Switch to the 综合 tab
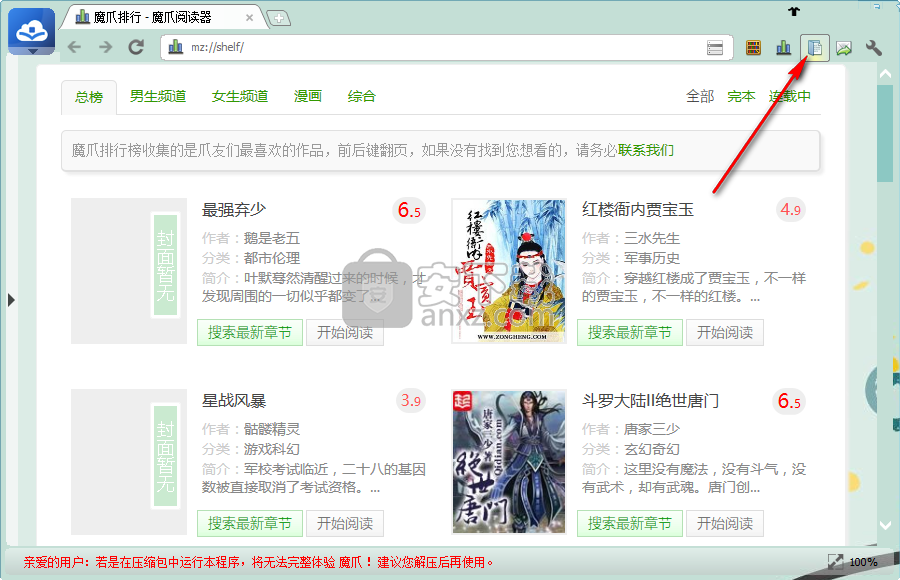This screenshot has width=900, height=580. pyautogui.click(x=362, y=96)
